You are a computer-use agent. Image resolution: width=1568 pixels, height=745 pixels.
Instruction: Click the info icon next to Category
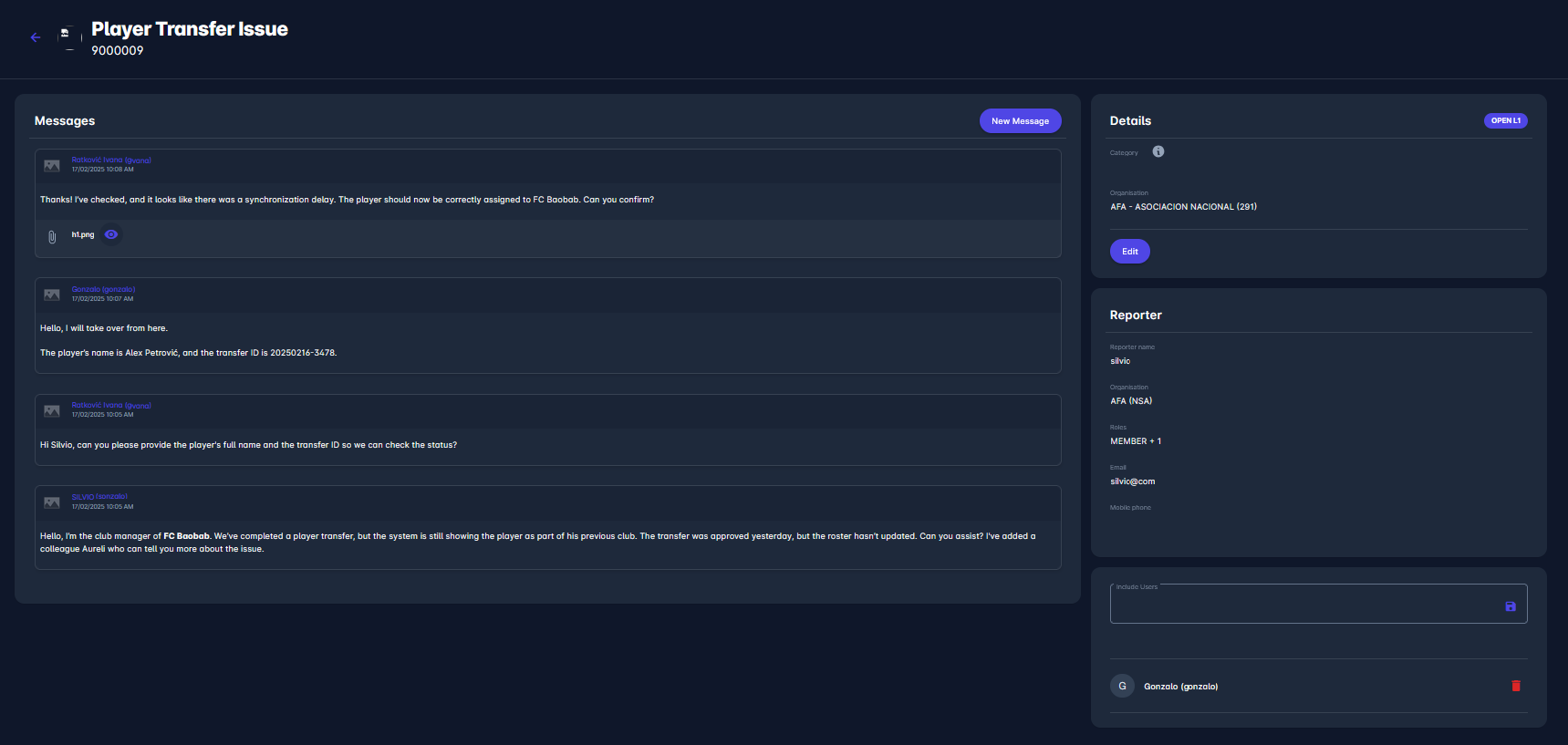click(1158, 151)
